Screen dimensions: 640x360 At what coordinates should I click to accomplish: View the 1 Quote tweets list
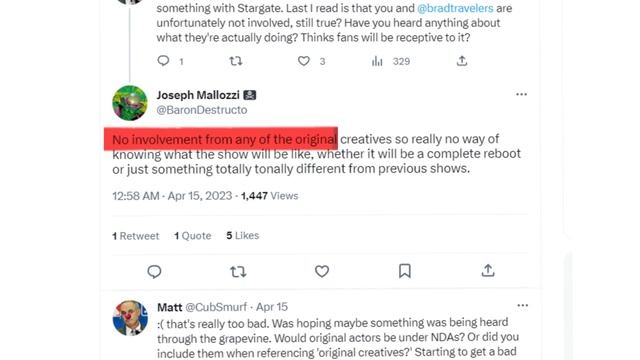coord(193,236)
